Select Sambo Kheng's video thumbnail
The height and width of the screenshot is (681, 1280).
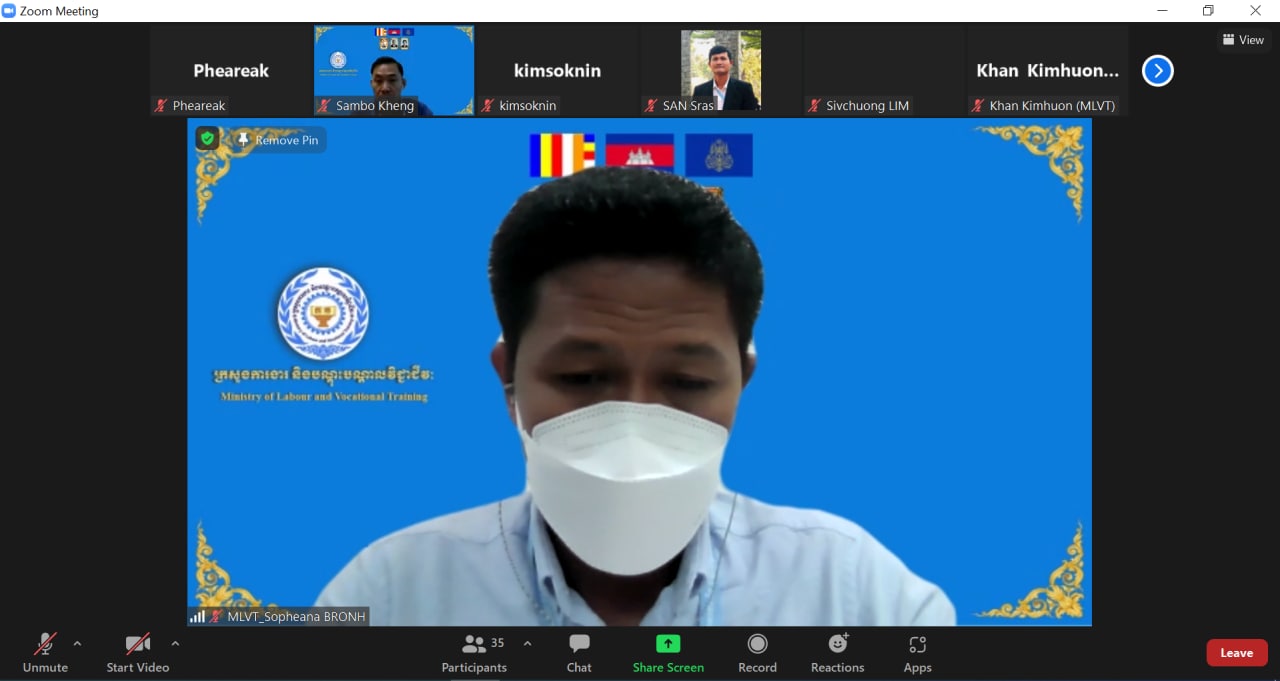point(394,70)
